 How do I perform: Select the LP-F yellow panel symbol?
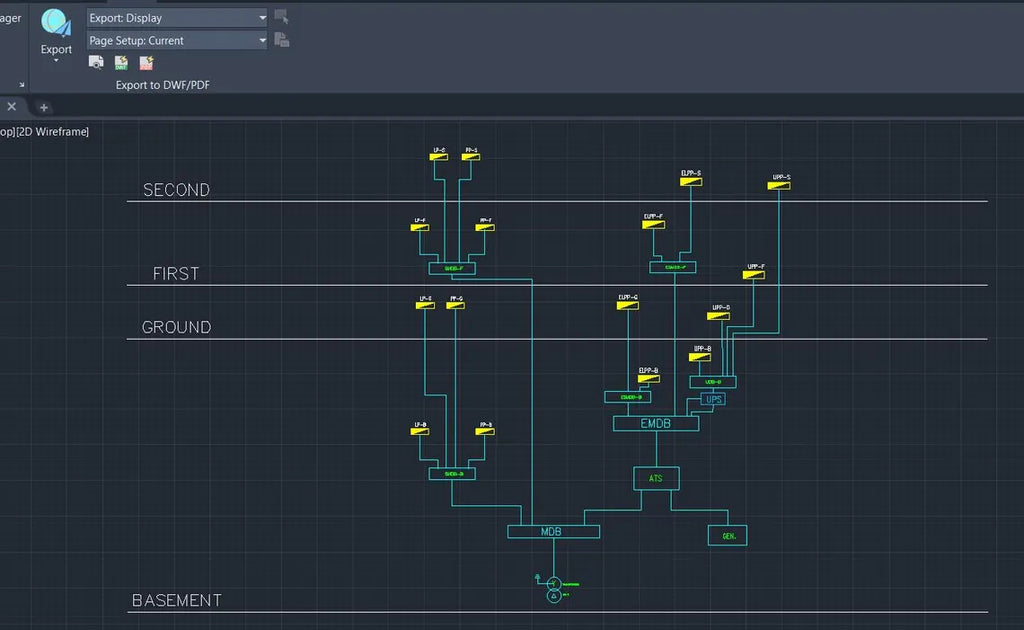(x=420, y=227)
